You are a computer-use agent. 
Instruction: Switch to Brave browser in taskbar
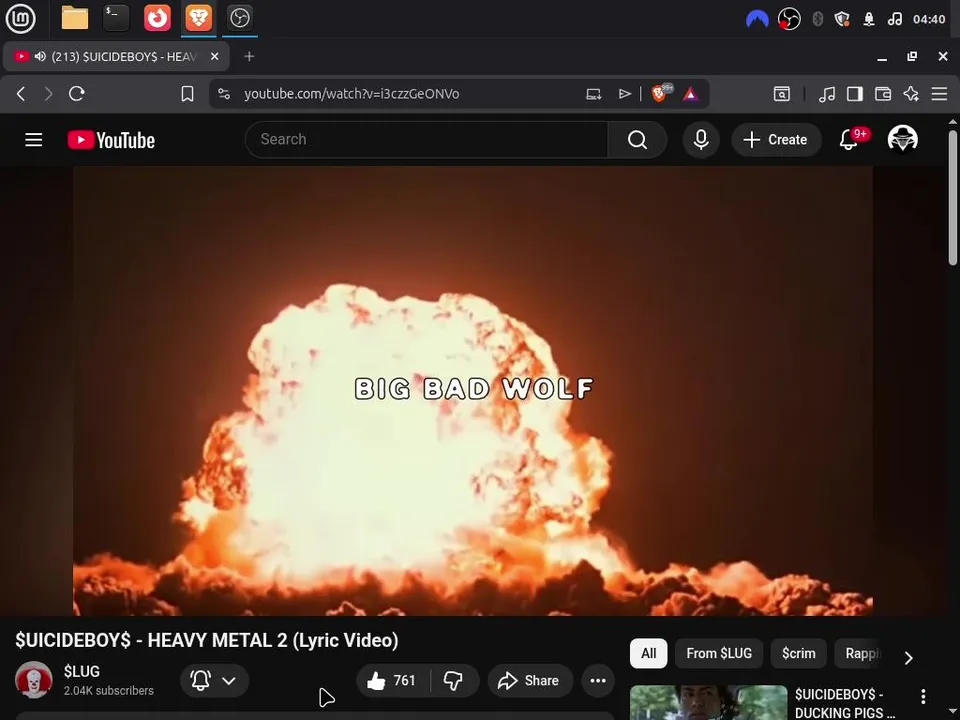198,18
